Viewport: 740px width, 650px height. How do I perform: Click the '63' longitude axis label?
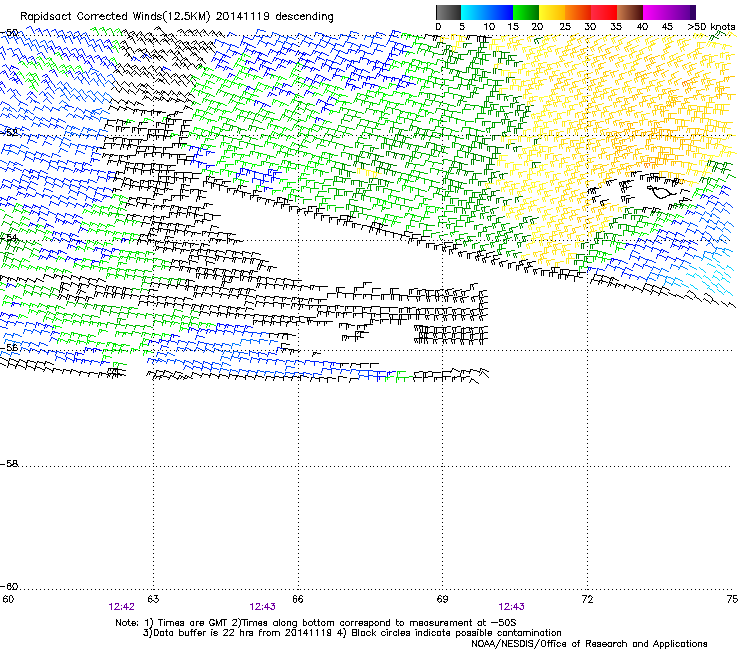153,599
